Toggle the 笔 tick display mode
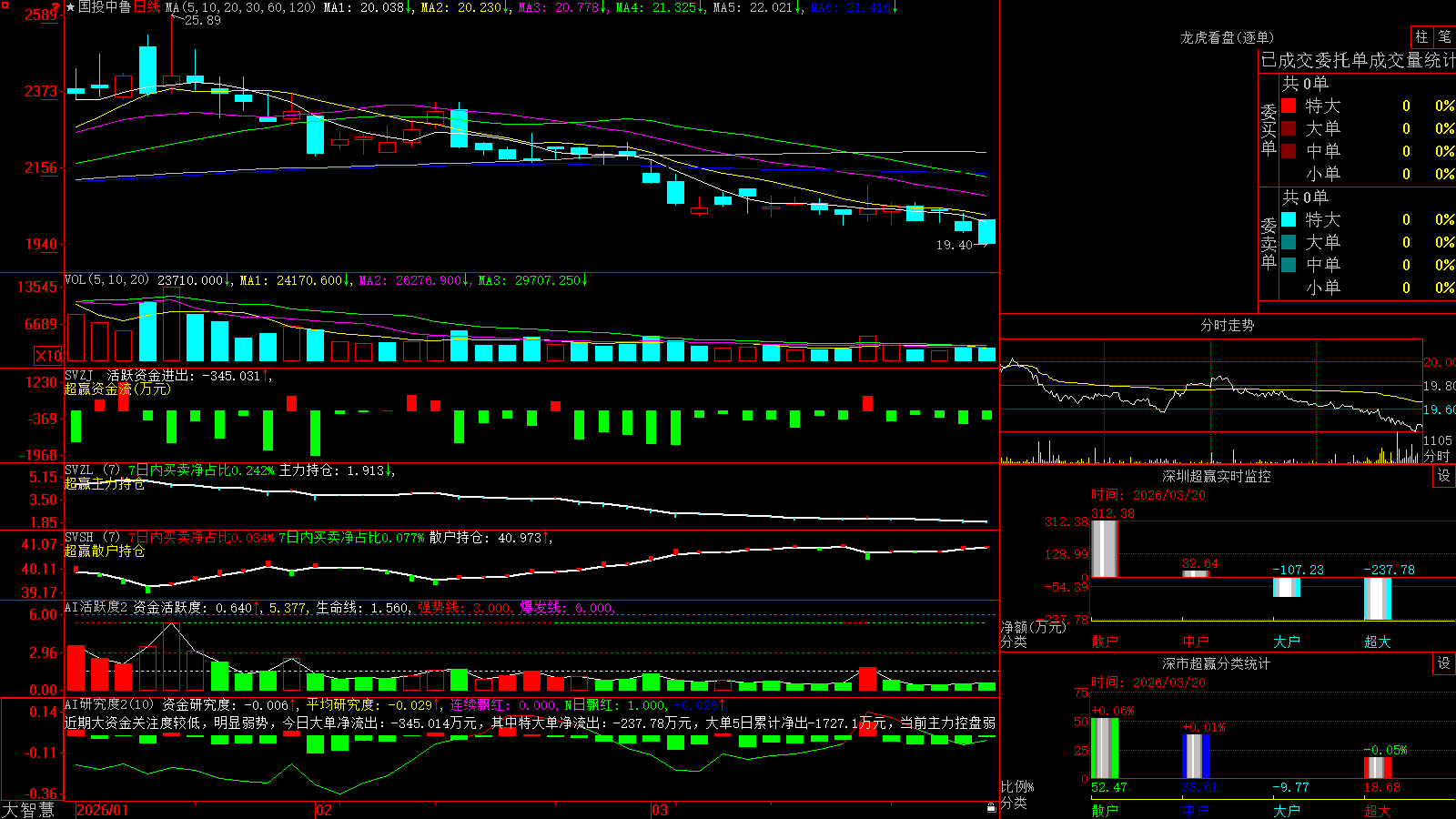This screenshot has height=819, width=1456. [x=1444, y=36]
